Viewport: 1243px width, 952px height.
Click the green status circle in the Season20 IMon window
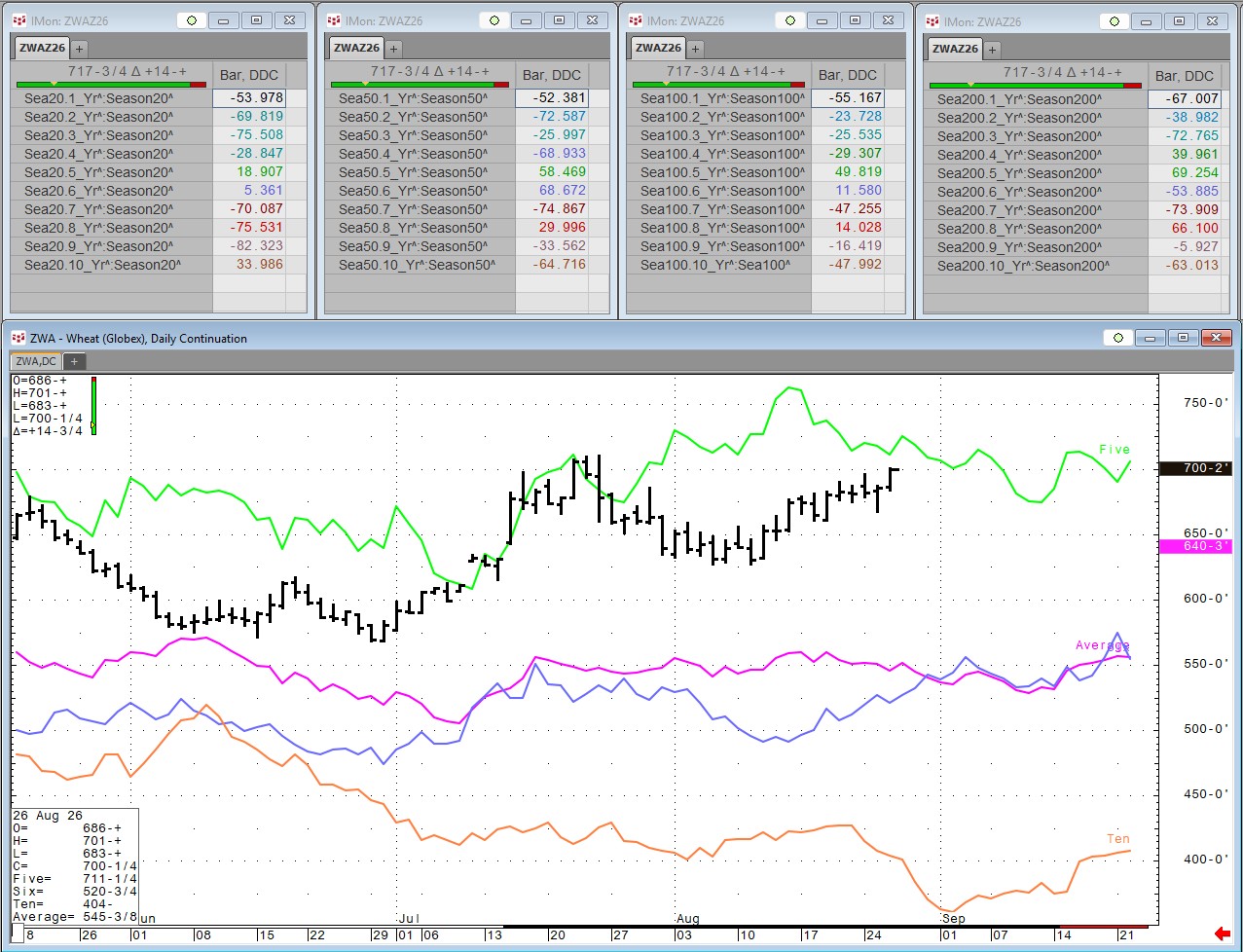click(x=193, y=20)
